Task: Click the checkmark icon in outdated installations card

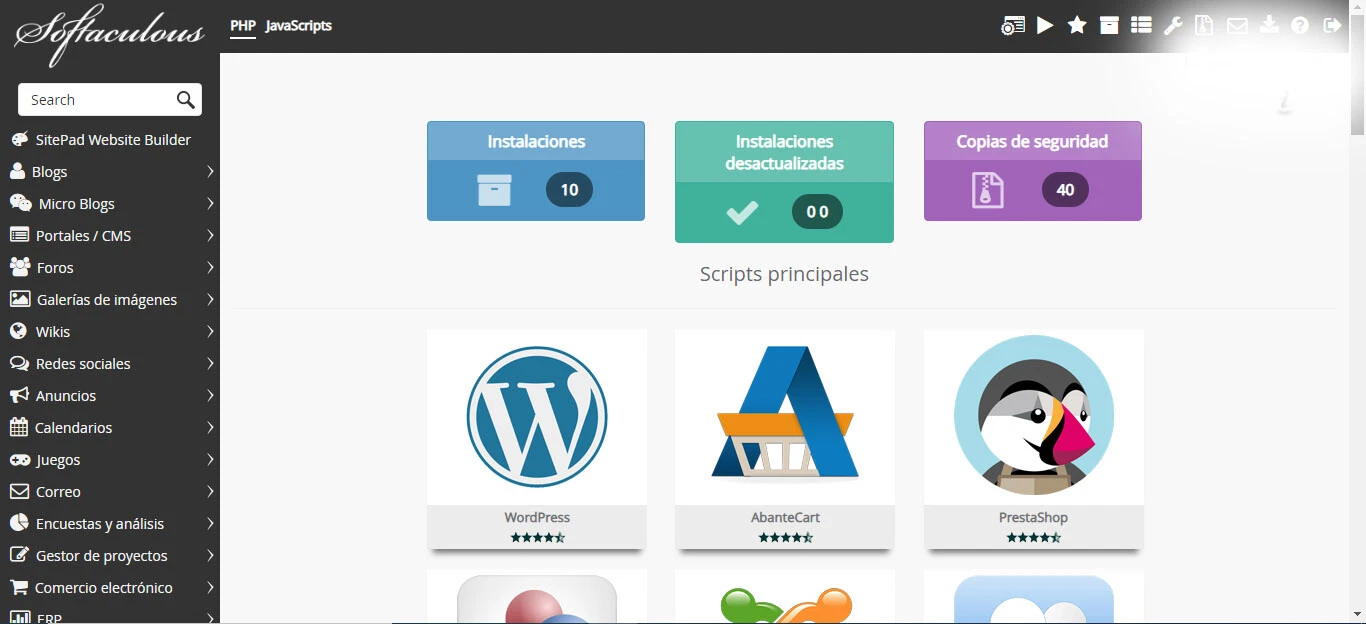Action: [x=742, y=212]
